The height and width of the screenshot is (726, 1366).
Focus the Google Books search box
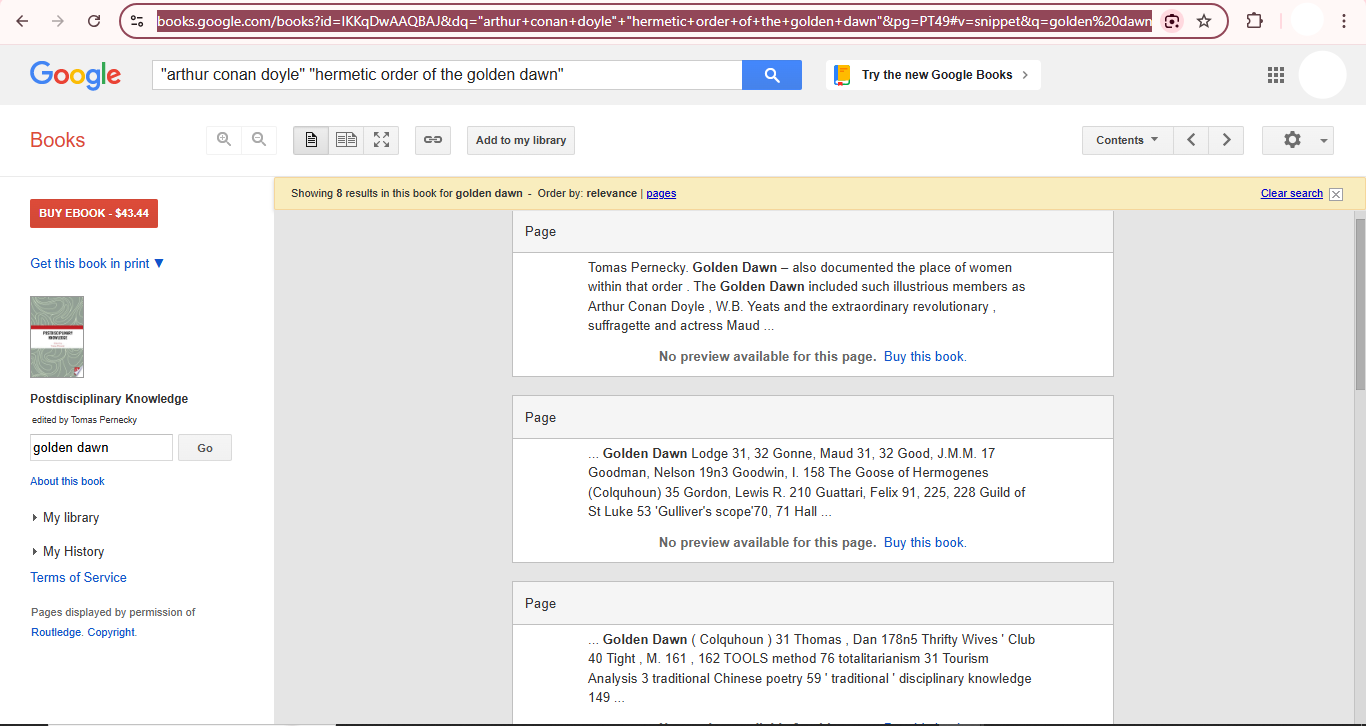point(447,75)
